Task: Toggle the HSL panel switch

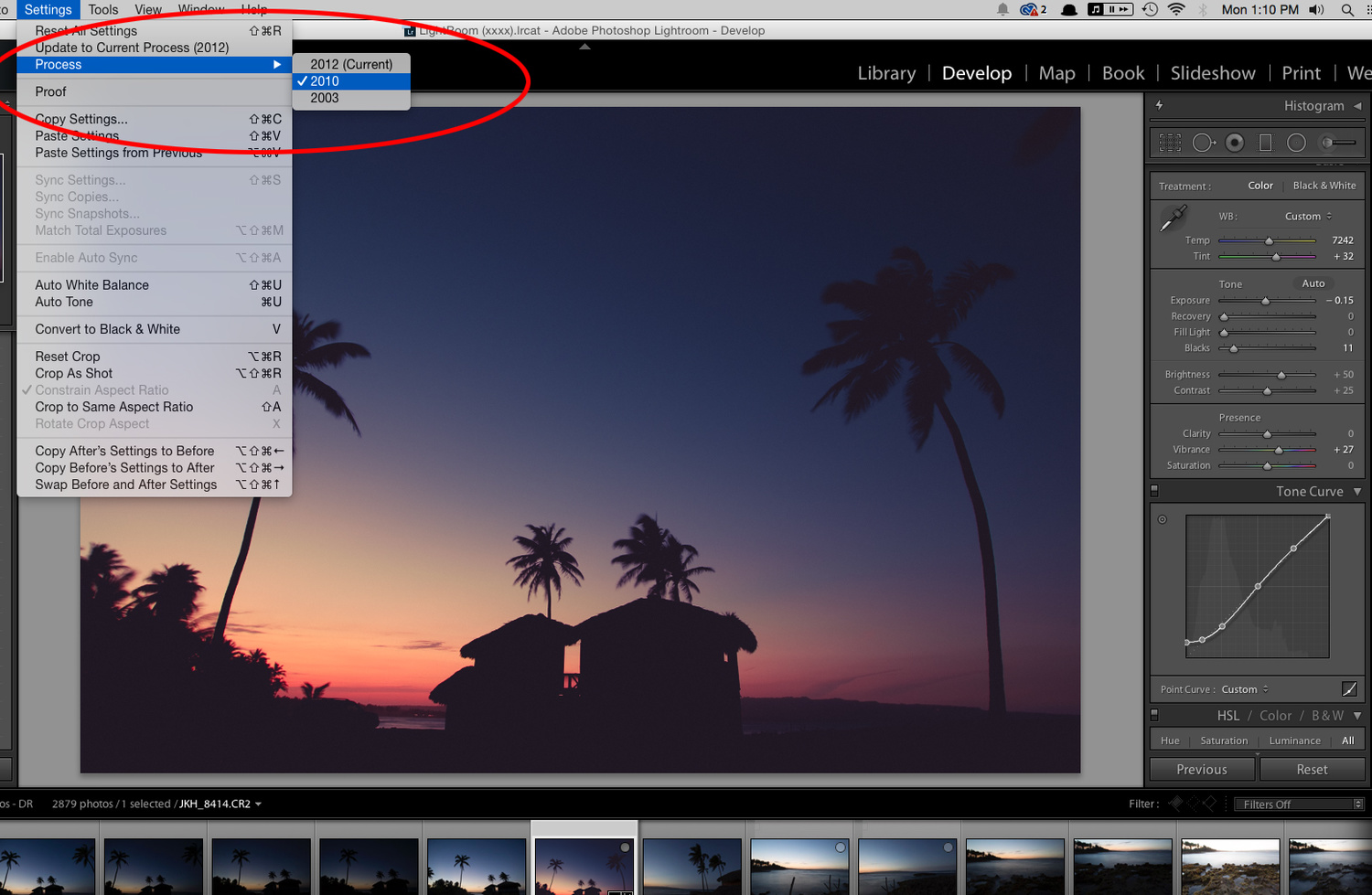Action: tap(1155, 715)
